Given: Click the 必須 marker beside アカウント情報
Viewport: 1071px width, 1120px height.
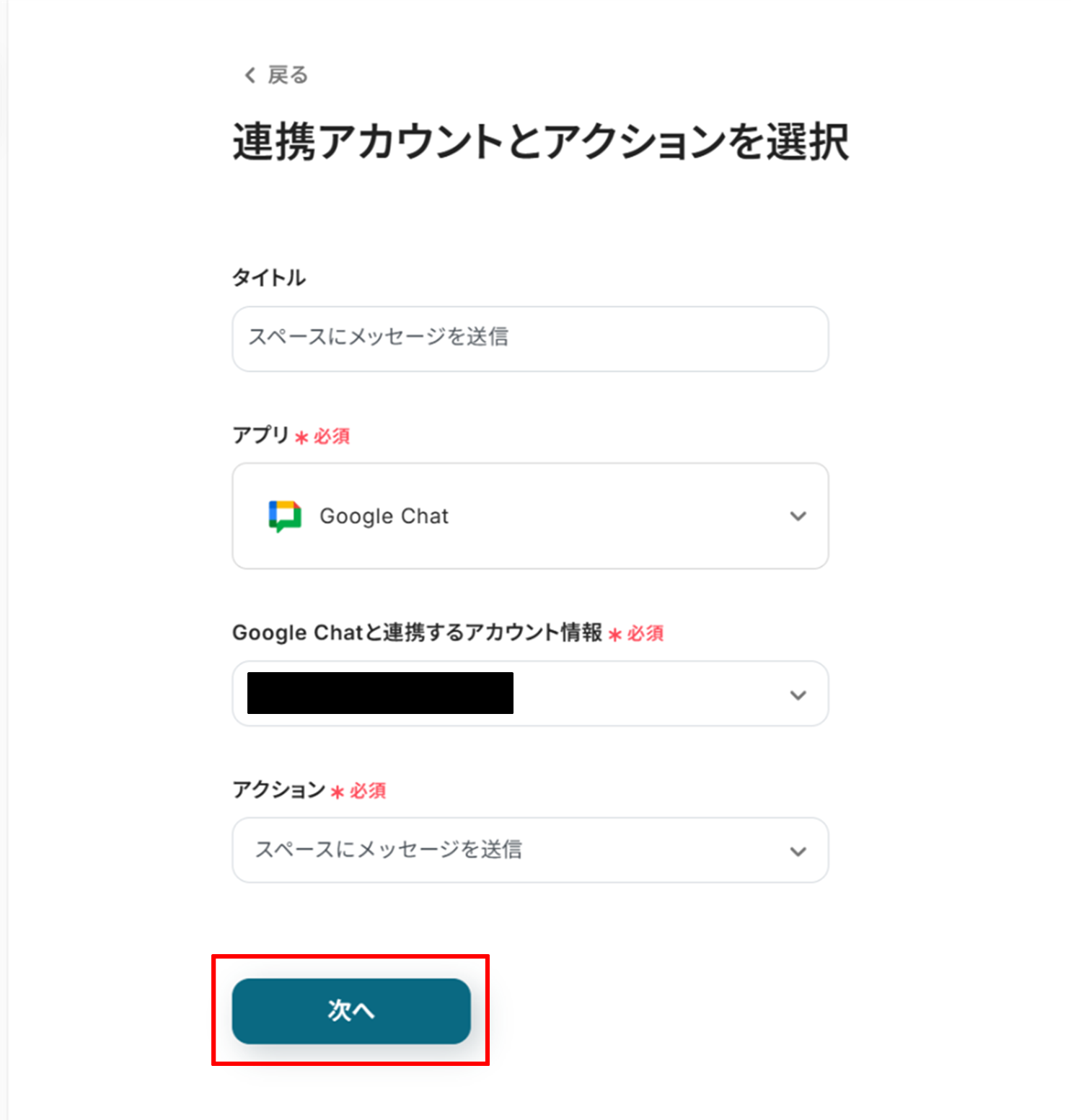Looking at the screenshot, I should pyautogui.click(x=645, y=633).
